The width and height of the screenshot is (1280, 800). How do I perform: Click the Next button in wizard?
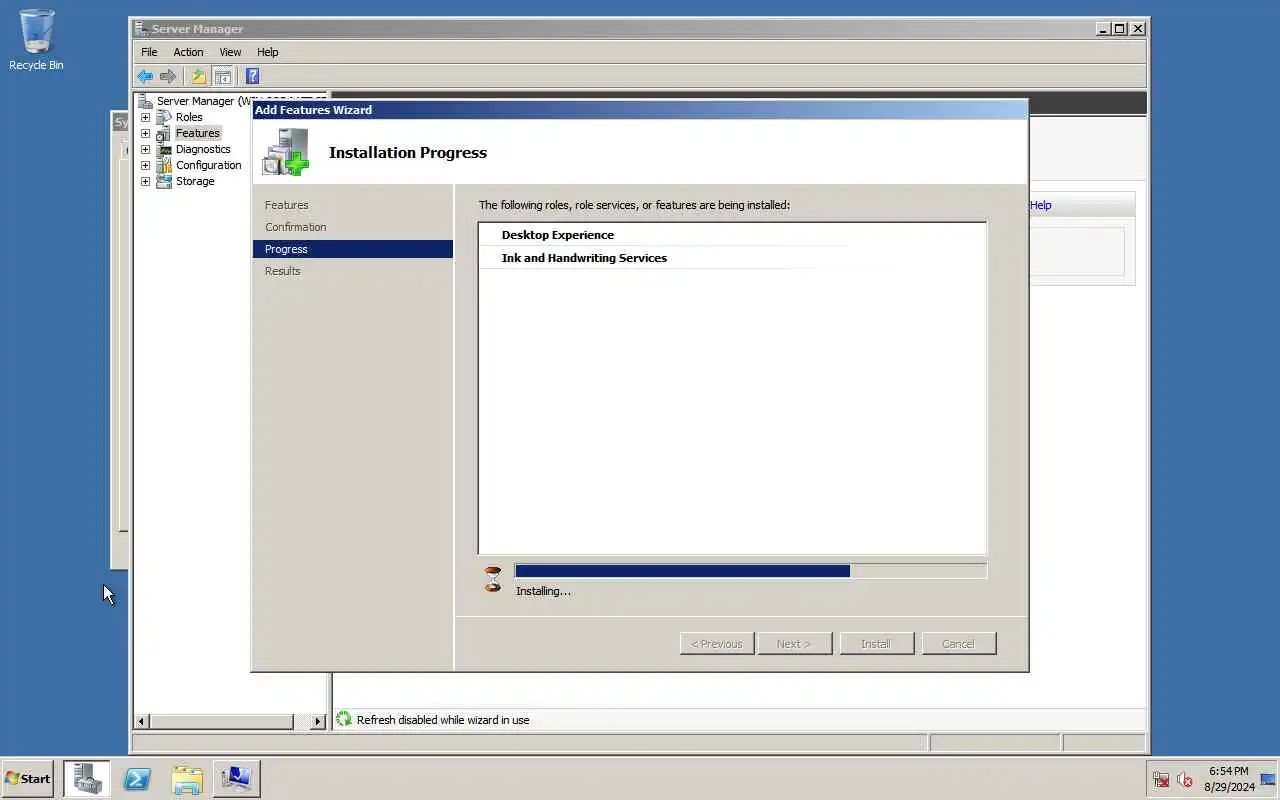[795, 644]
